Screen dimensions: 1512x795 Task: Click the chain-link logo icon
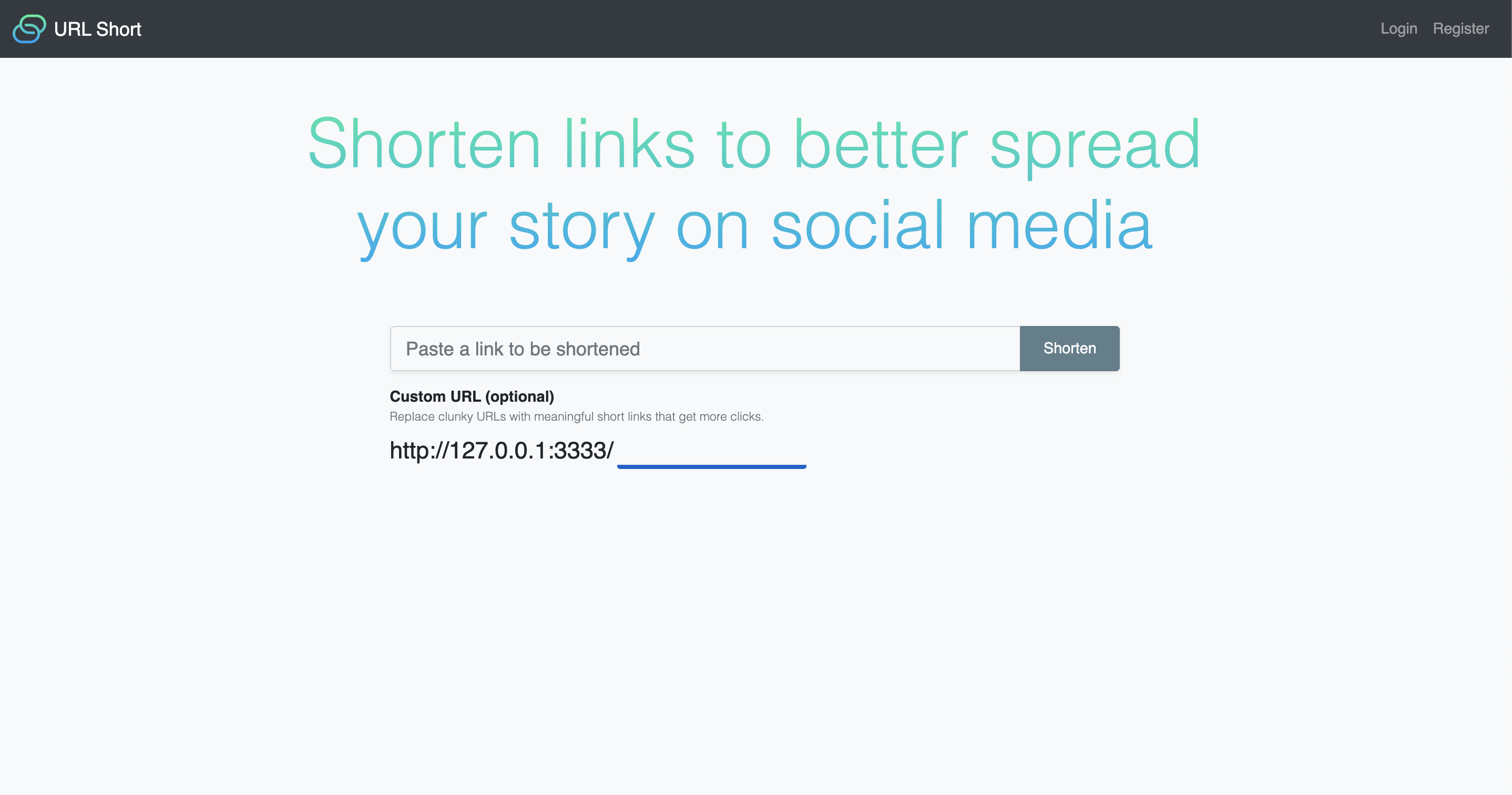tap(29, 29)
